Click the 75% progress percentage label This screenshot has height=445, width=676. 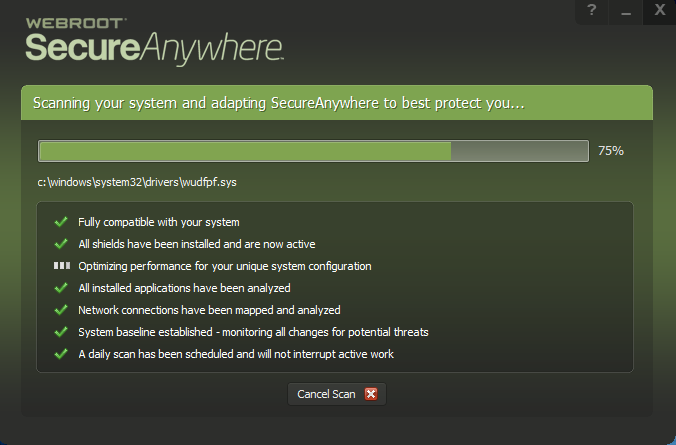point(611,151)
